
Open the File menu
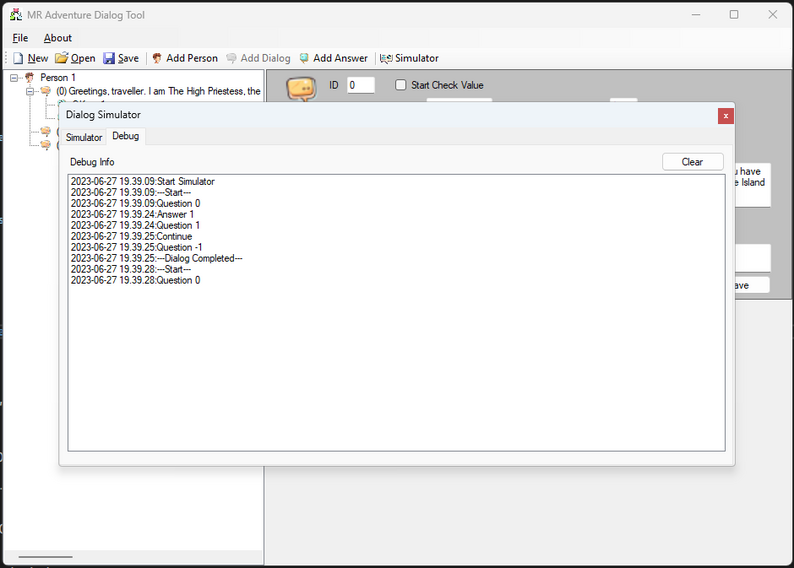(20, 38)
